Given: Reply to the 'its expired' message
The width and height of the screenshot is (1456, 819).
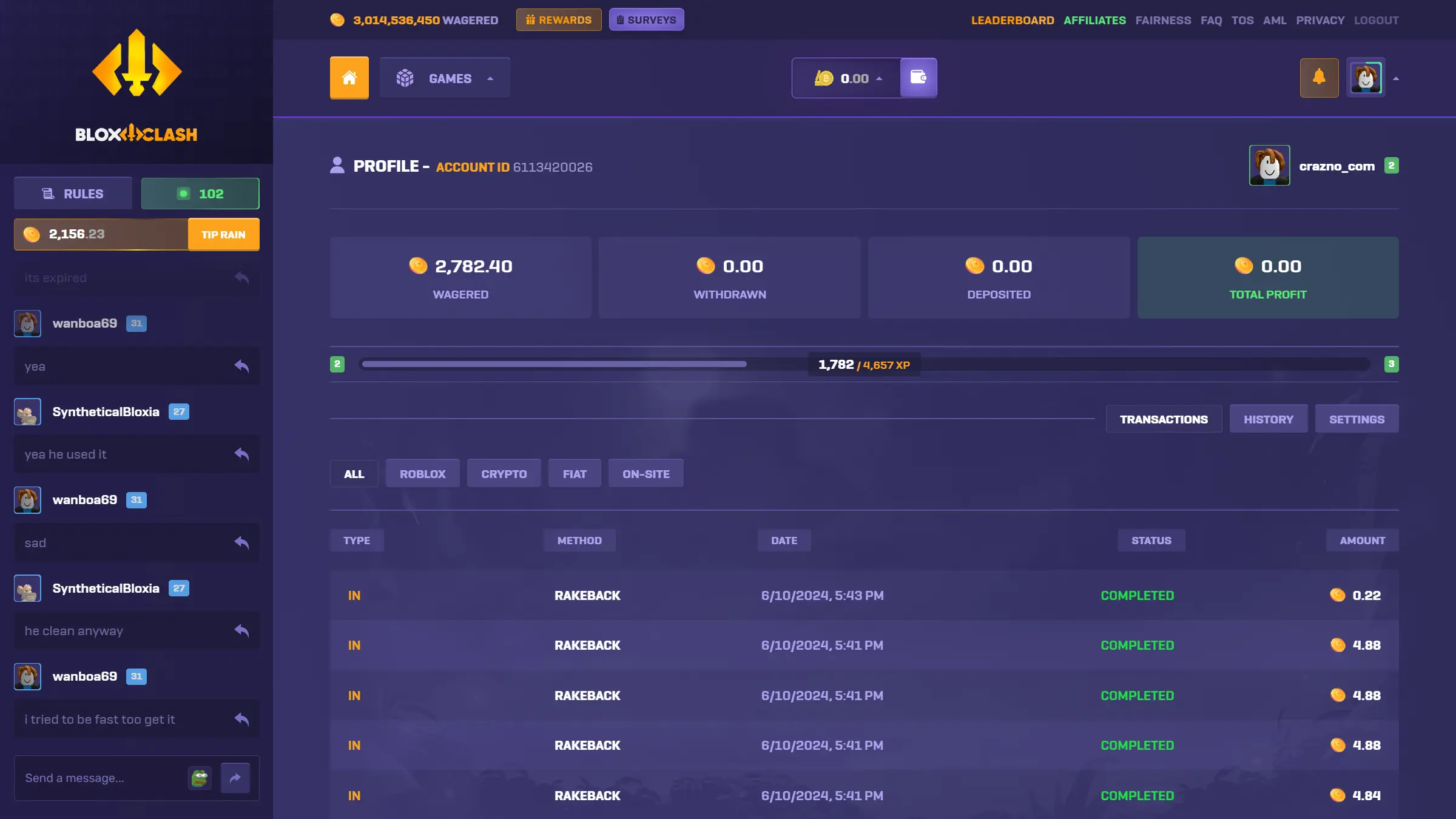Looking at the screenshot, I should [242, 278].
